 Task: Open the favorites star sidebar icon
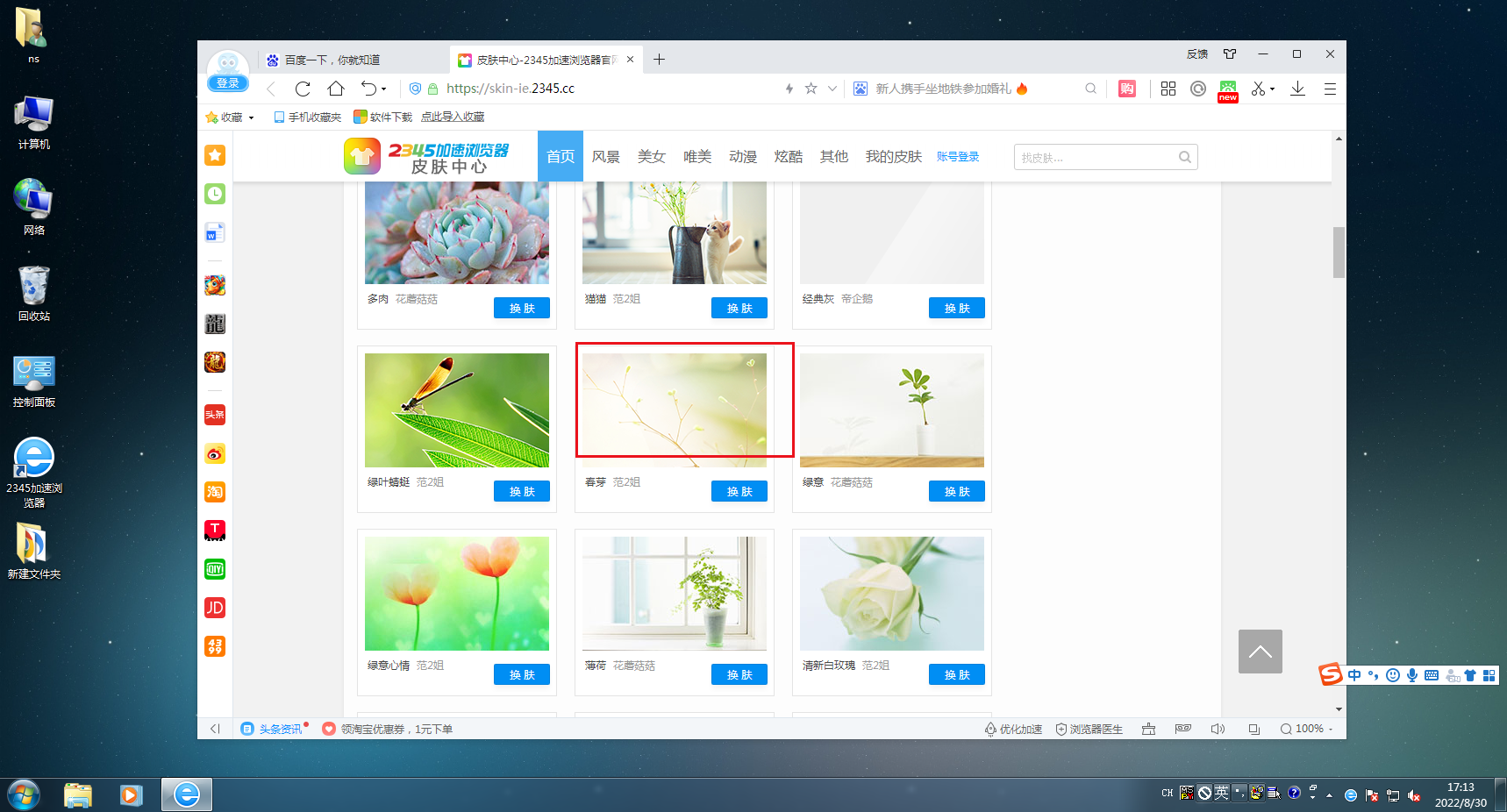[x=215, y=155]
